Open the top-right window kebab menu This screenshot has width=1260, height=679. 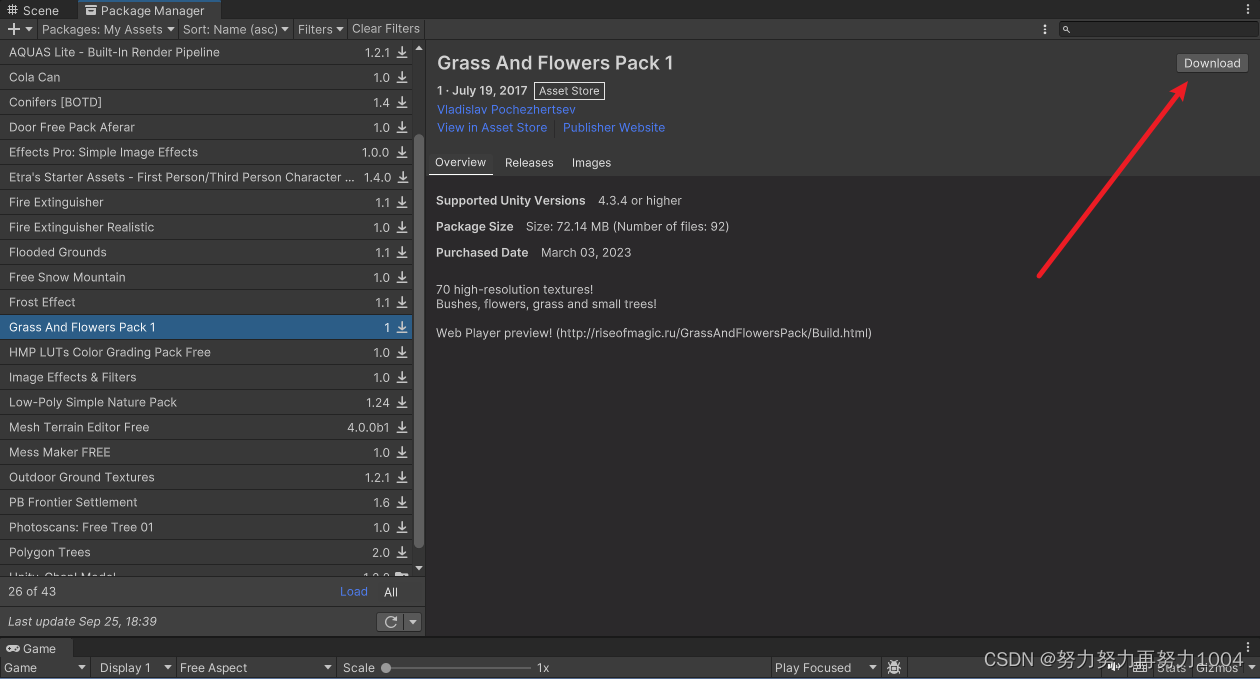1248,9
